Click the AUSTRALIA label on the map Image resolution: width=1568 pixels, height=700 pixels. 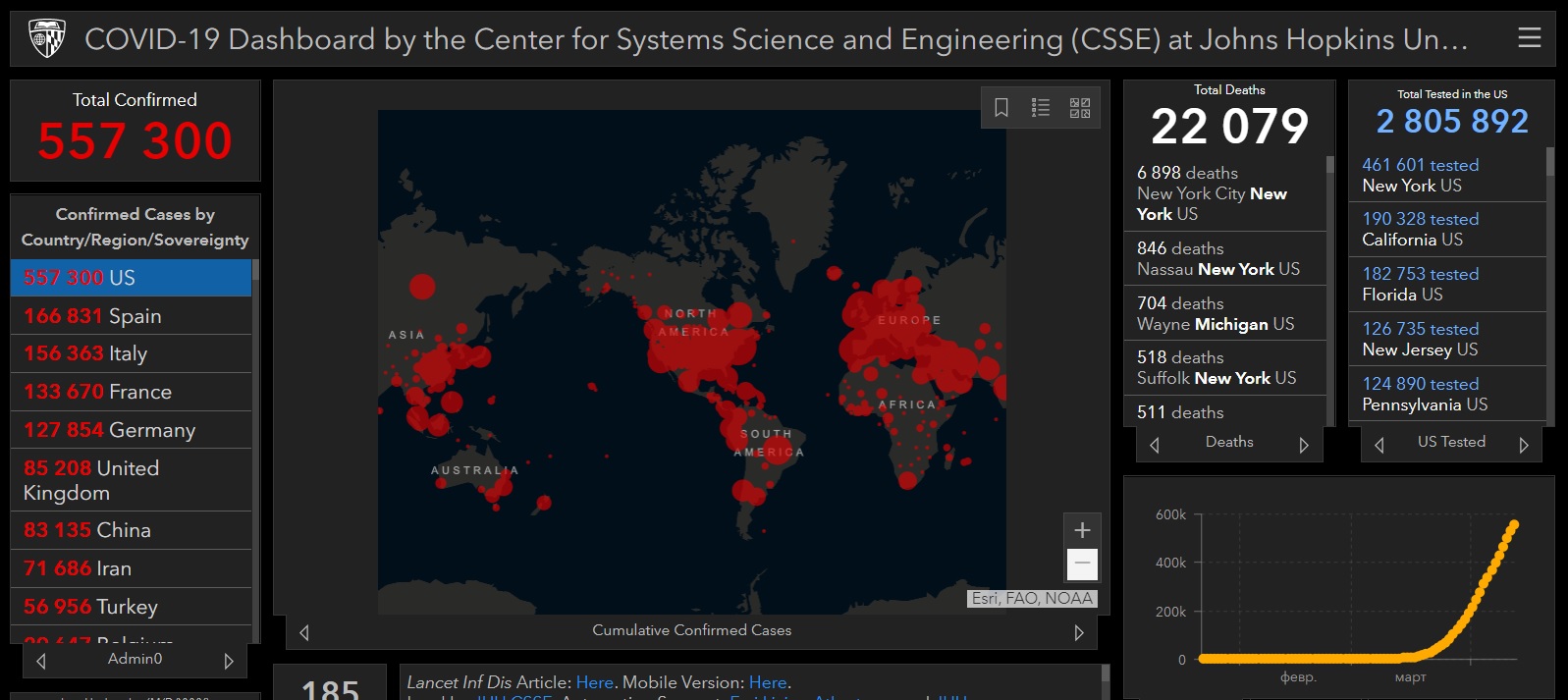coord(474,470)
